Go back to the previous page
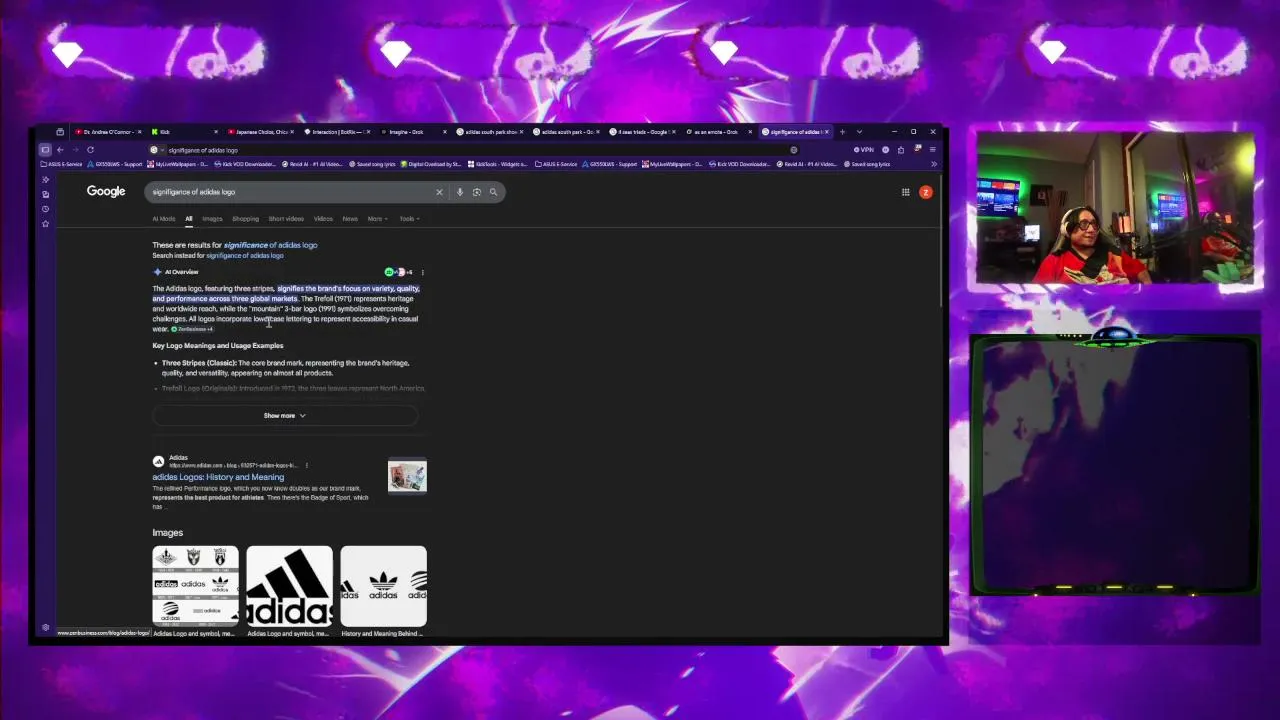This screenshot has width=1280, height=720. [x=60, y=150]
